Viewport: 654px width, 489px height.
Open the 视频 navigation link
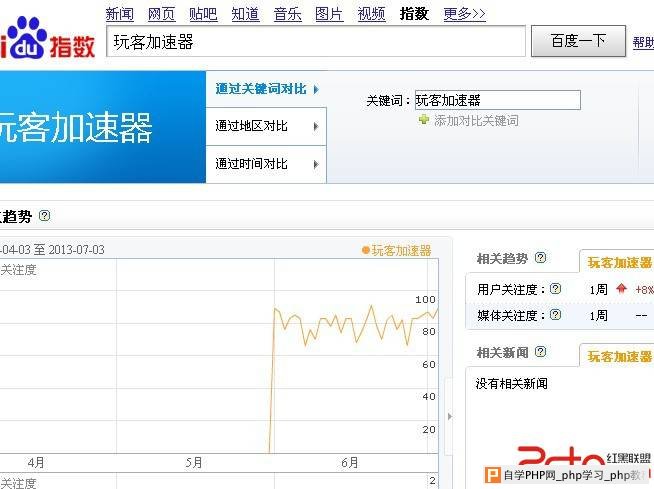pos(371,14)
